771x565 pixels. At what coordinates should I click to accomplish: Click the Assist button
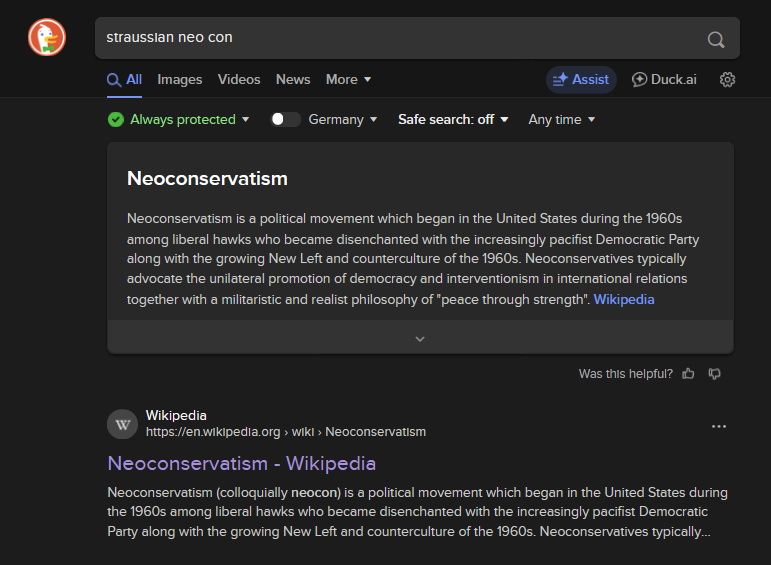click(x=581, y=80)
